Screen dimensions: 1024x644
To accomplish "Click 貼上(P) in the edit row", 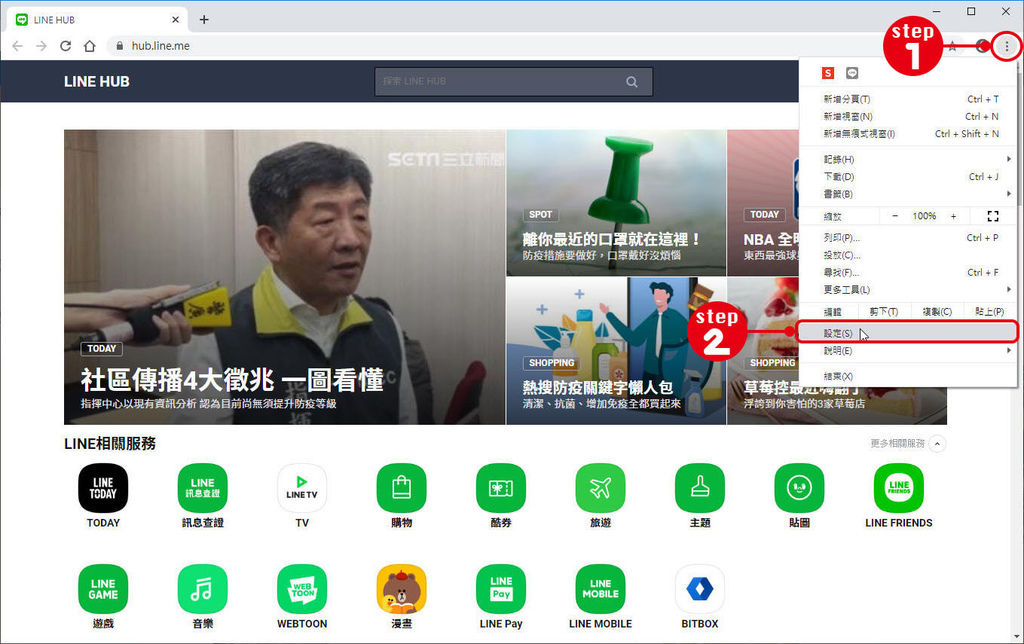I will point(989,312).
